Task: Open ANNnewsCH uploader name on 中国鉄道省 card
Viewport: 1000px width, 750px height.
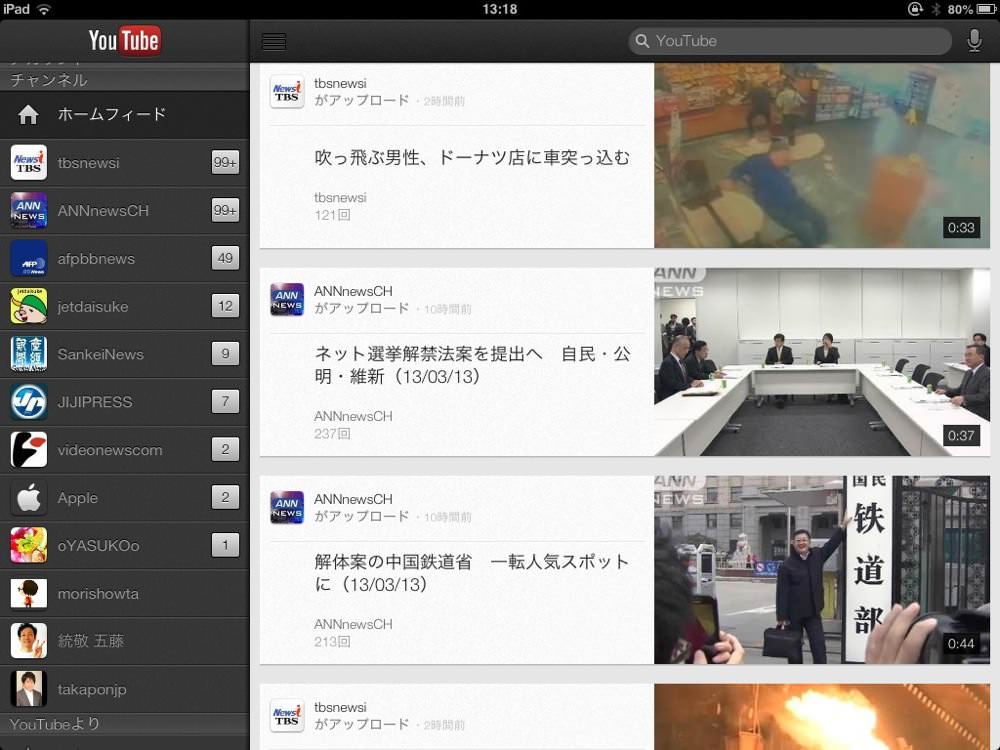Action: click(353, 499)
